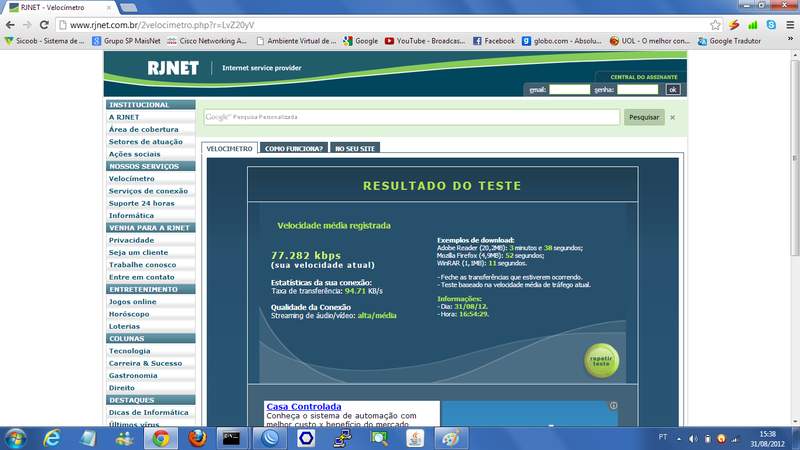Click the Google custom search box
Screen dimensions: 800x450
point(412,117)
